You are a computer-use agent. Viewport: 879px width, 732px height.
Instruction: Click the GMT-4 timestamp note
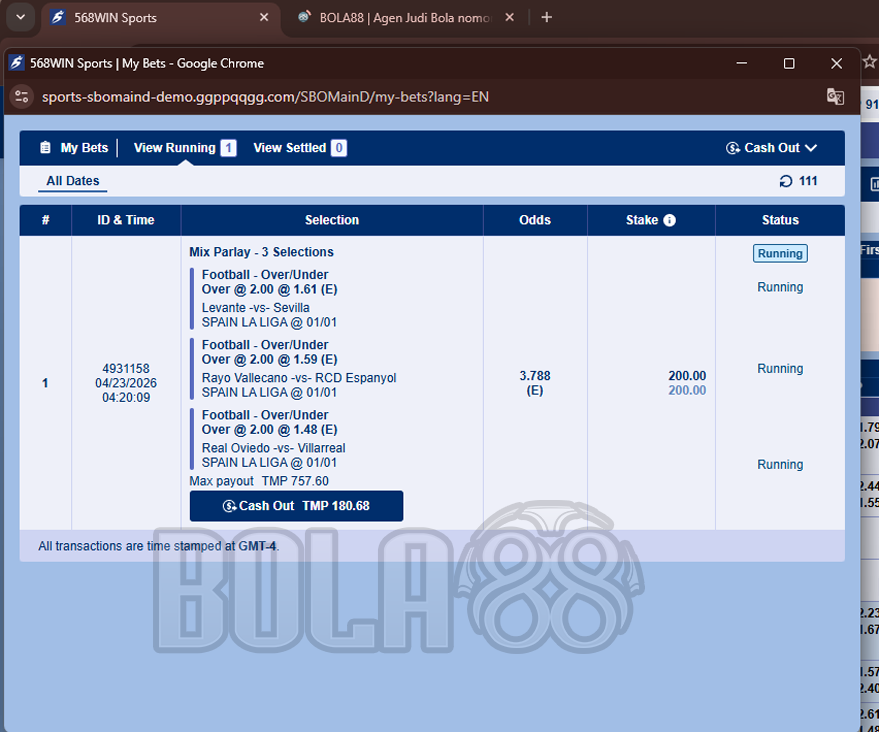(159, 546)
